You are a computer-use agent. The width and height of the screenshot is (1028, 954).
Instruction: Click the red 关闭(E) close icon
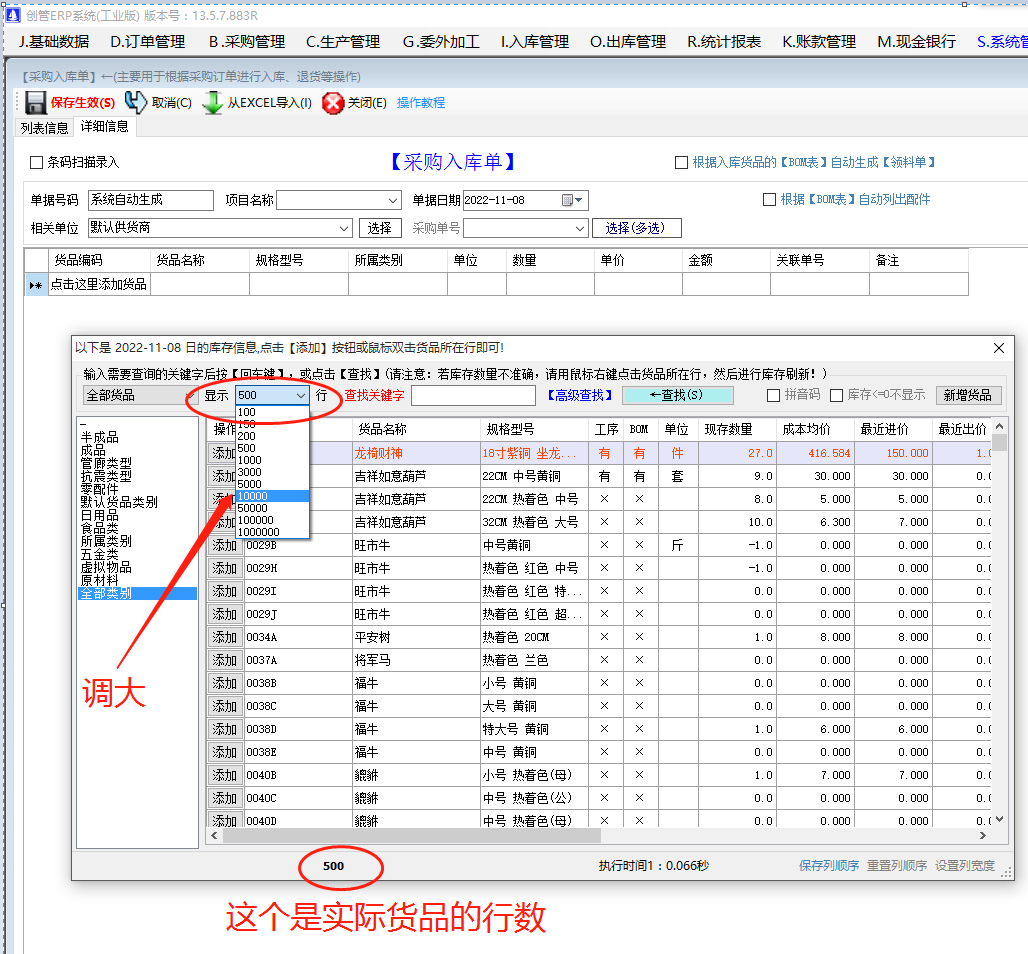[332, 102]
